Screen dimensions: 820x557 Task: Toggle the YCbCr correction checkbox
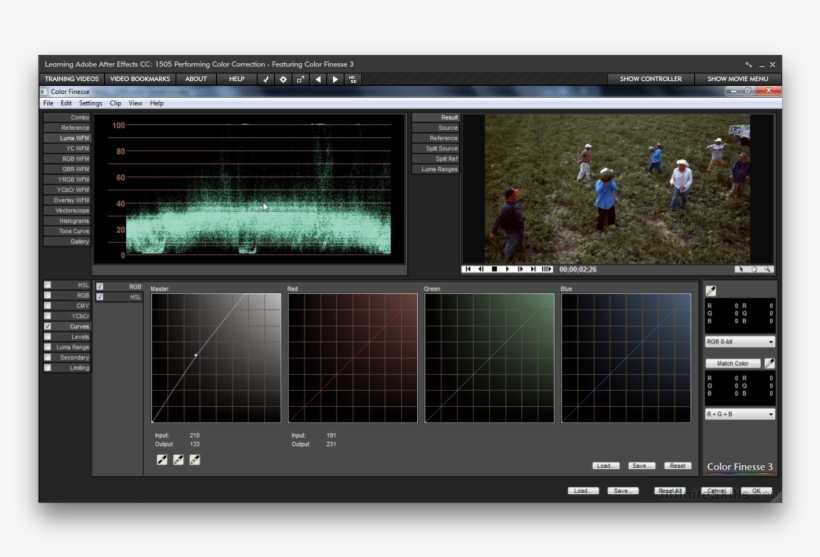pos(48,316)
